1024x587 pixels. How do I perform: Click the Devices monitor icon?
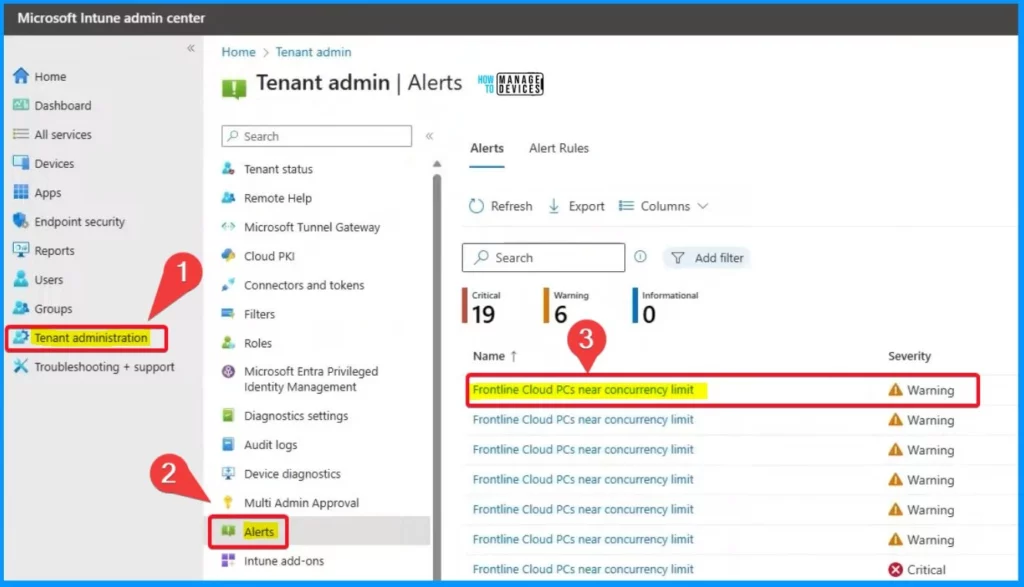(x=21, y=163)
